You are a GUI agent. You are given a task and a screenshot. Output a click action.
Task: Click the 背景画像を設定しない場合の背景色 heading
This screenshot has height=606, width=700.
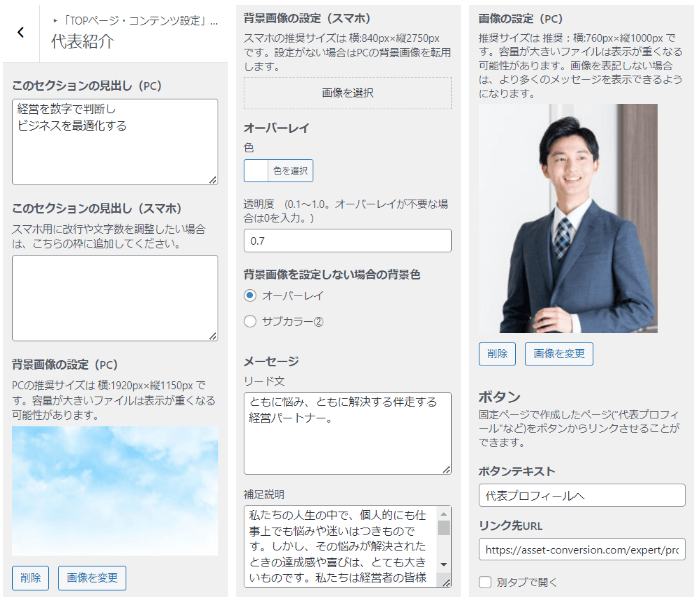tap(332, 274)
